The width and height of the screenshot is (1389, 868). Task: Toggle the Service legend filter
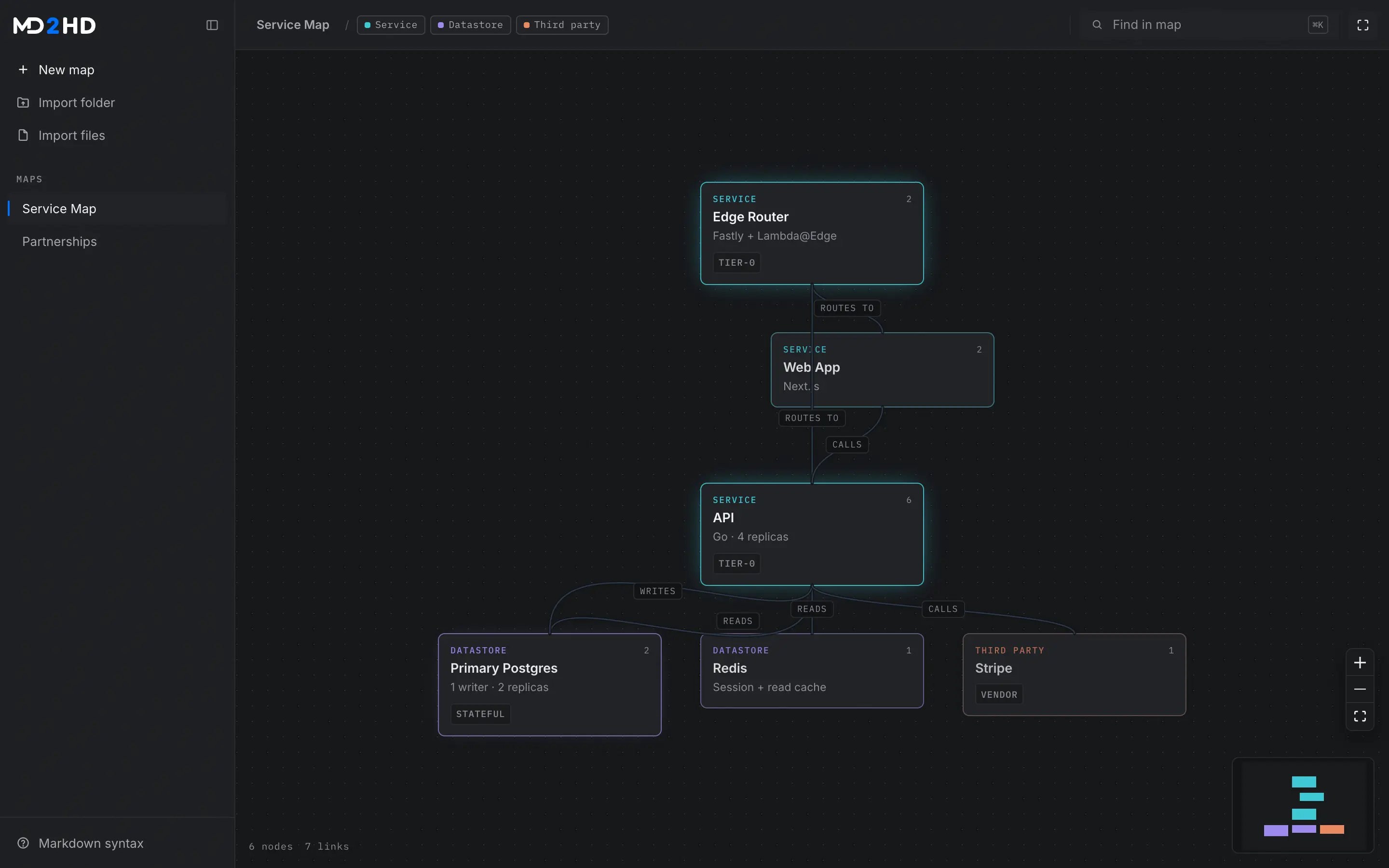pyautogui.click(x=391, y=25)
